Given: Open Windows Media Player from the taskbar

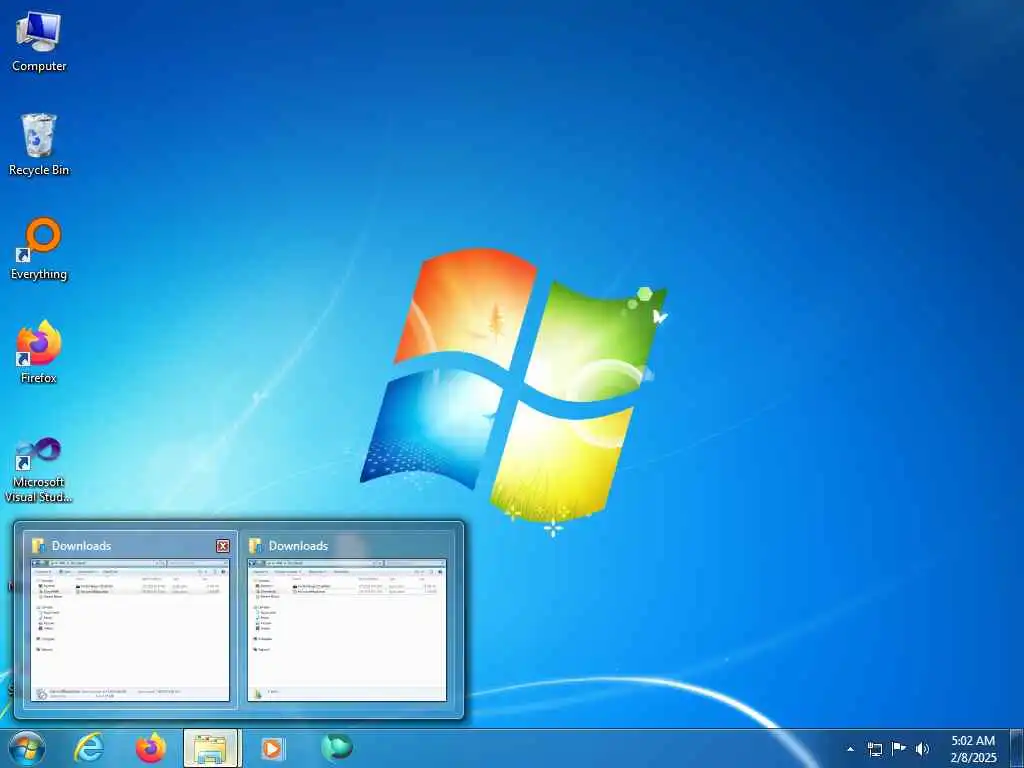Looking at the screenshot, I should [272, 748].
